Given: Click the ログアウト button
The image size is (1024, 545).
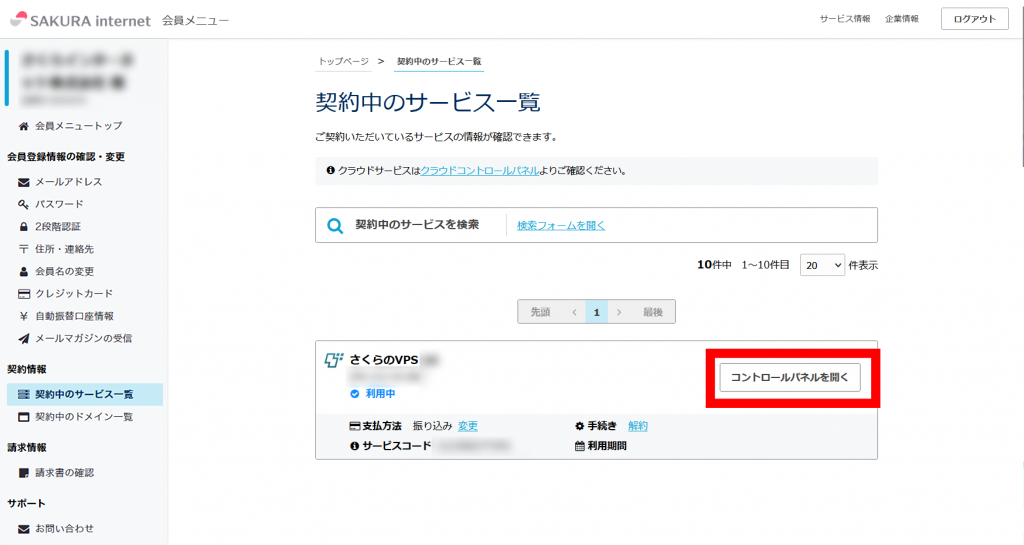Looking at the screenshot, I should click(974, 19).
